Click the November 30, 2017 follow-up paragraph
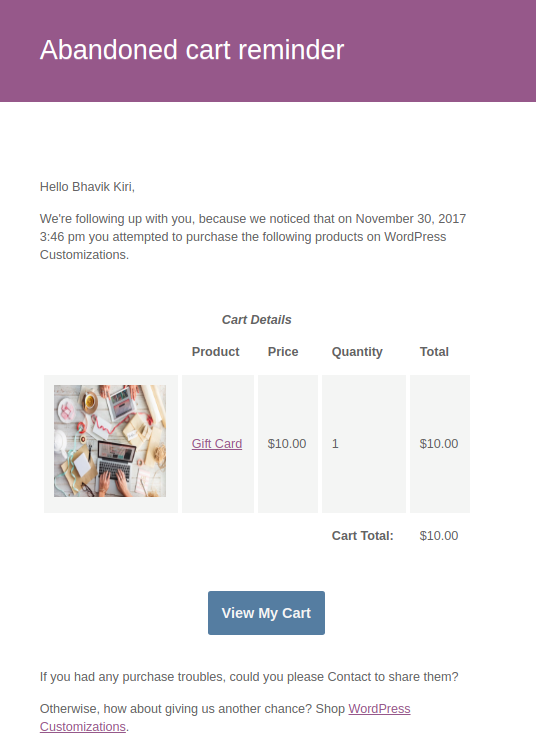Image resolution: width=536 pixels, height=749 pixels. (253, 237)
